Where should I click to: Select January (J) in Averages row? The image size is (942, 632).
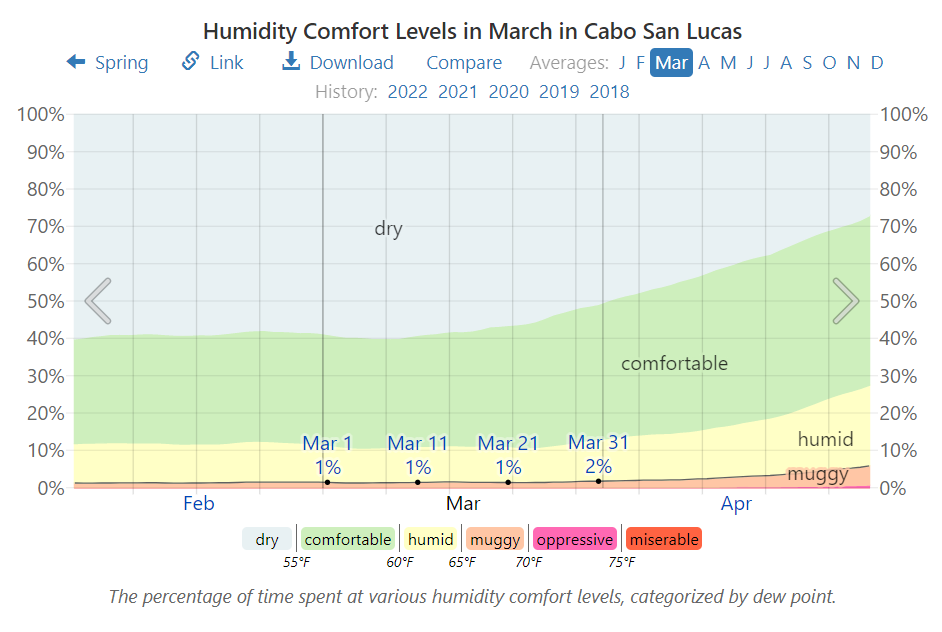(x=622, y=62)
